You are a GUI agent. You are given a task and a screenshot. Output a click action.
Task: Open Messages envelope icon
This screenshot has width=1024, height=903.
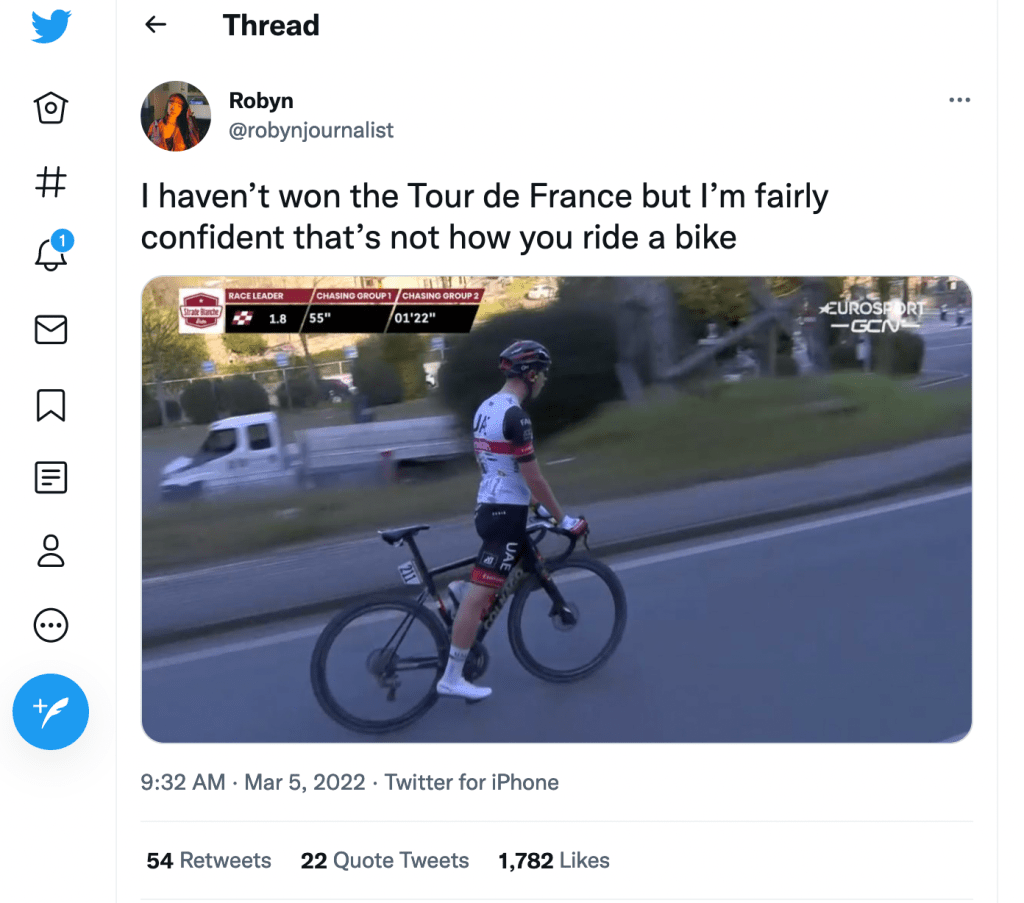point(51,330)
